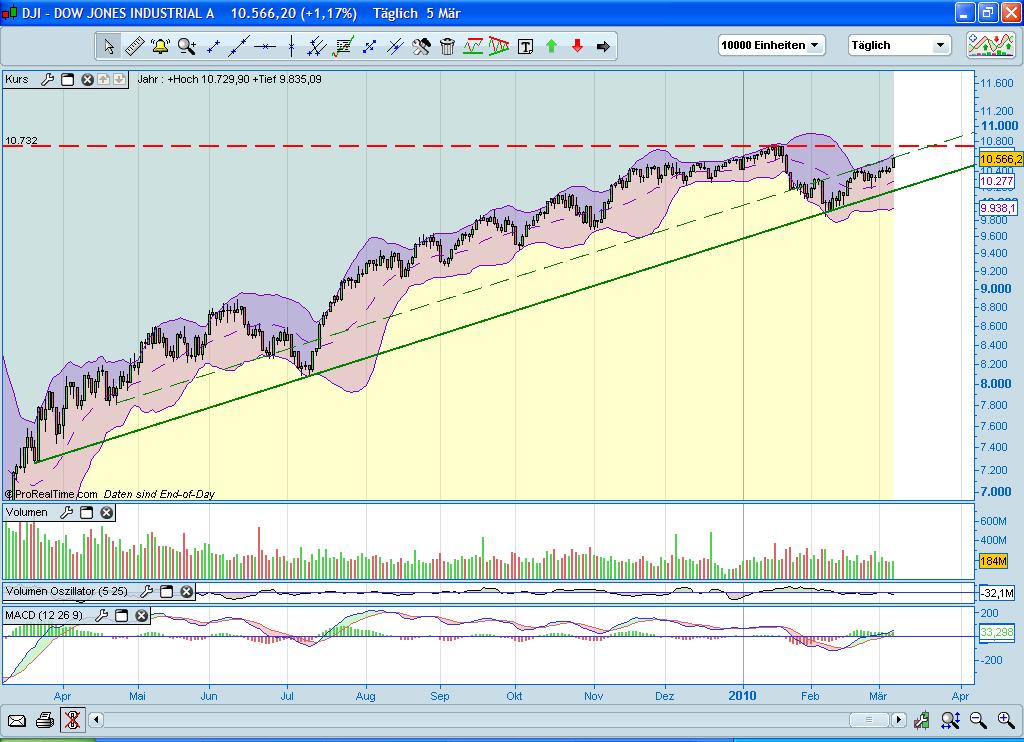The width and height of the screenshot is (1024, 742).
Task: Select the triangle pattern drawing tool
Action: [x=499, y=46]
